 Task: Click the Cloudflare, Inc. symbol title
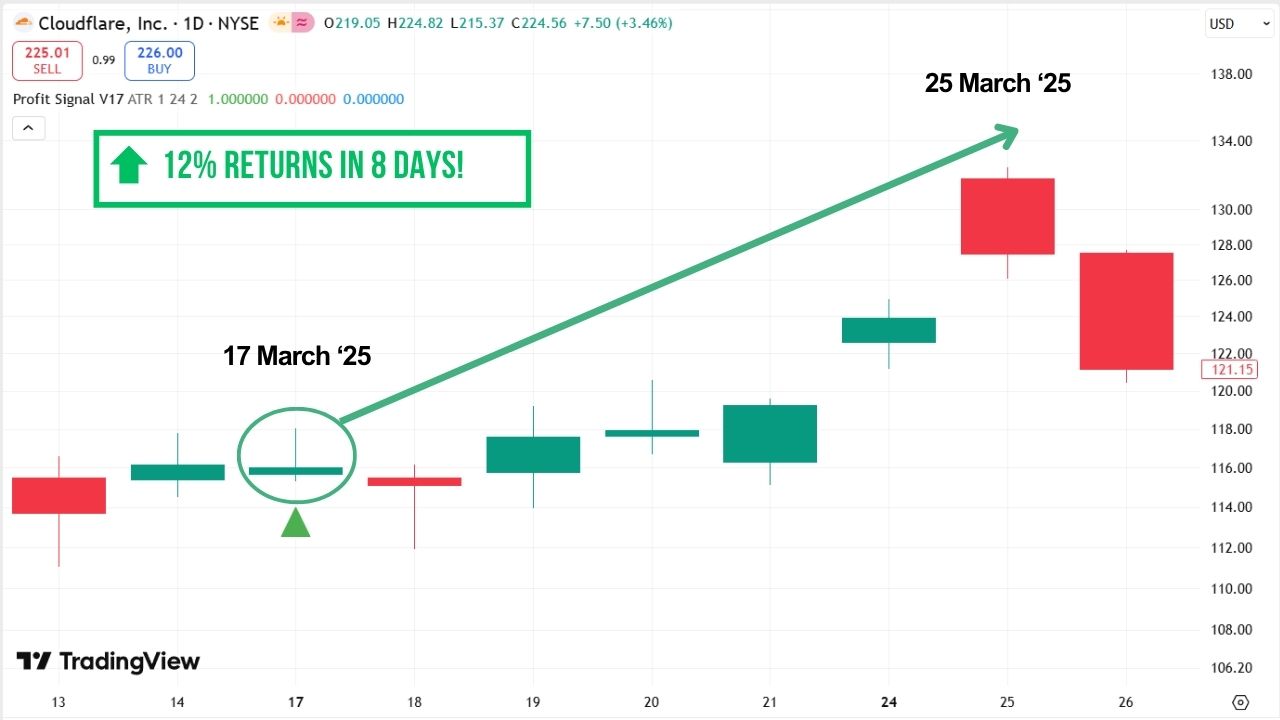(98, 23)
